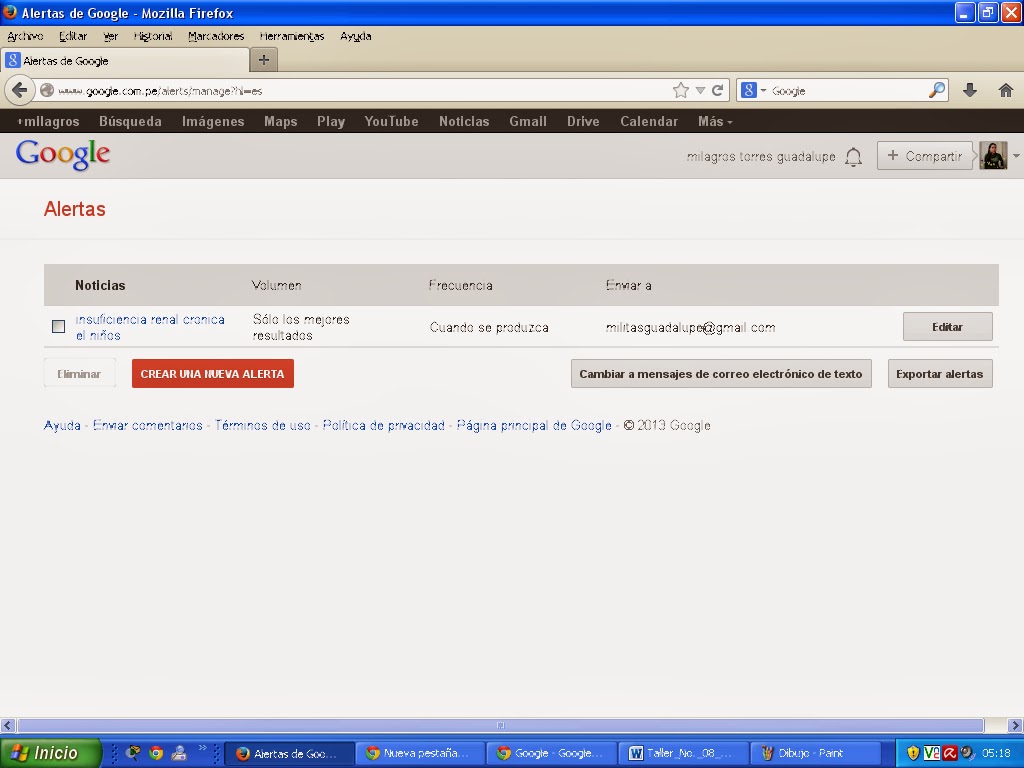Open Calendar in the Google bar
This screenshot has width=1024, height=768.
649,121
